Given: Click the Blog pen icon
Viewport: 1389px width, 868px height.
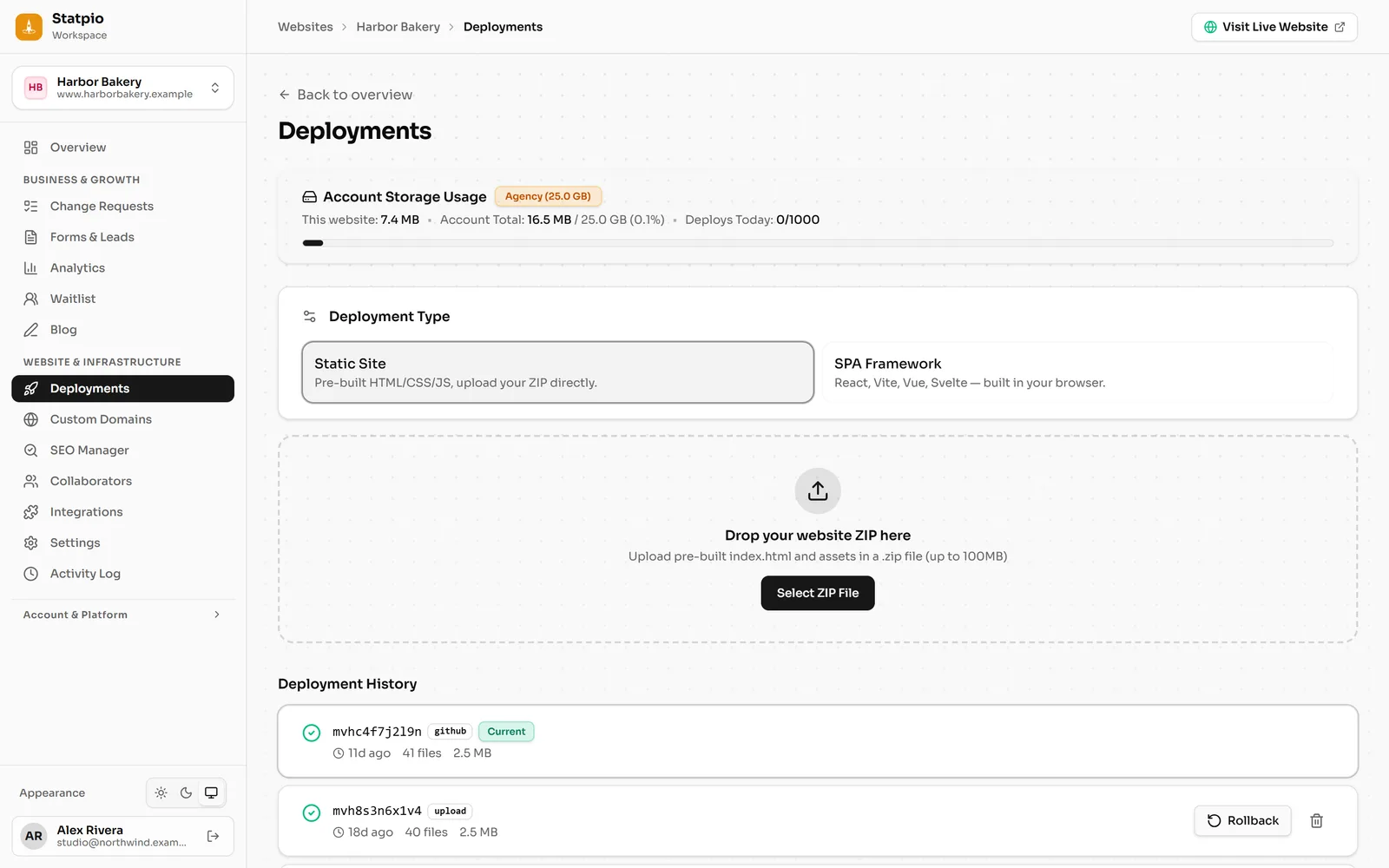Looking at the screenshot, I should tap(31, 330).
